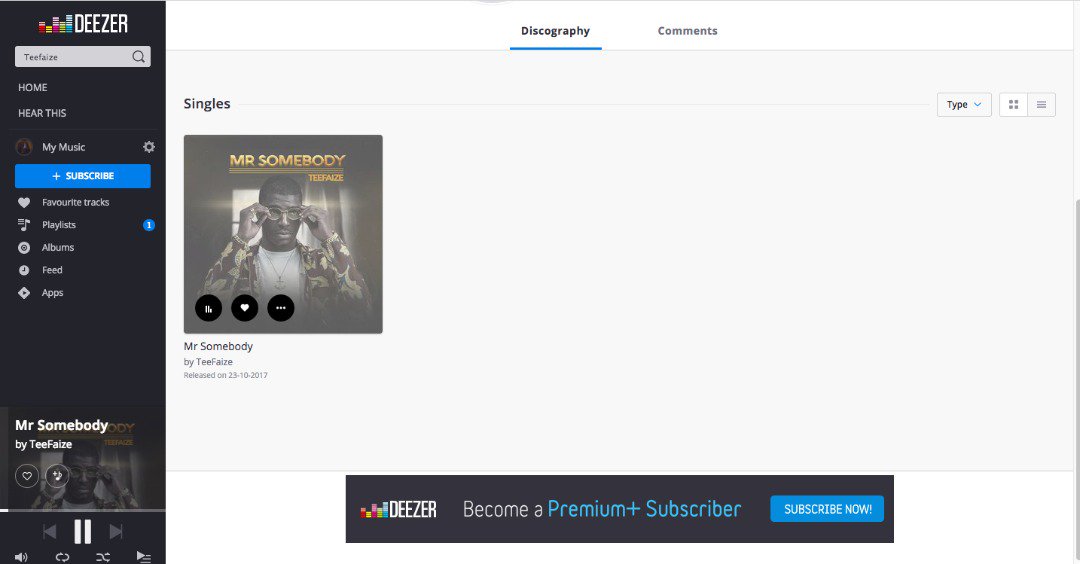Screen dimensions: 1080x564
Task: Pause the current track
Action: 83,531
